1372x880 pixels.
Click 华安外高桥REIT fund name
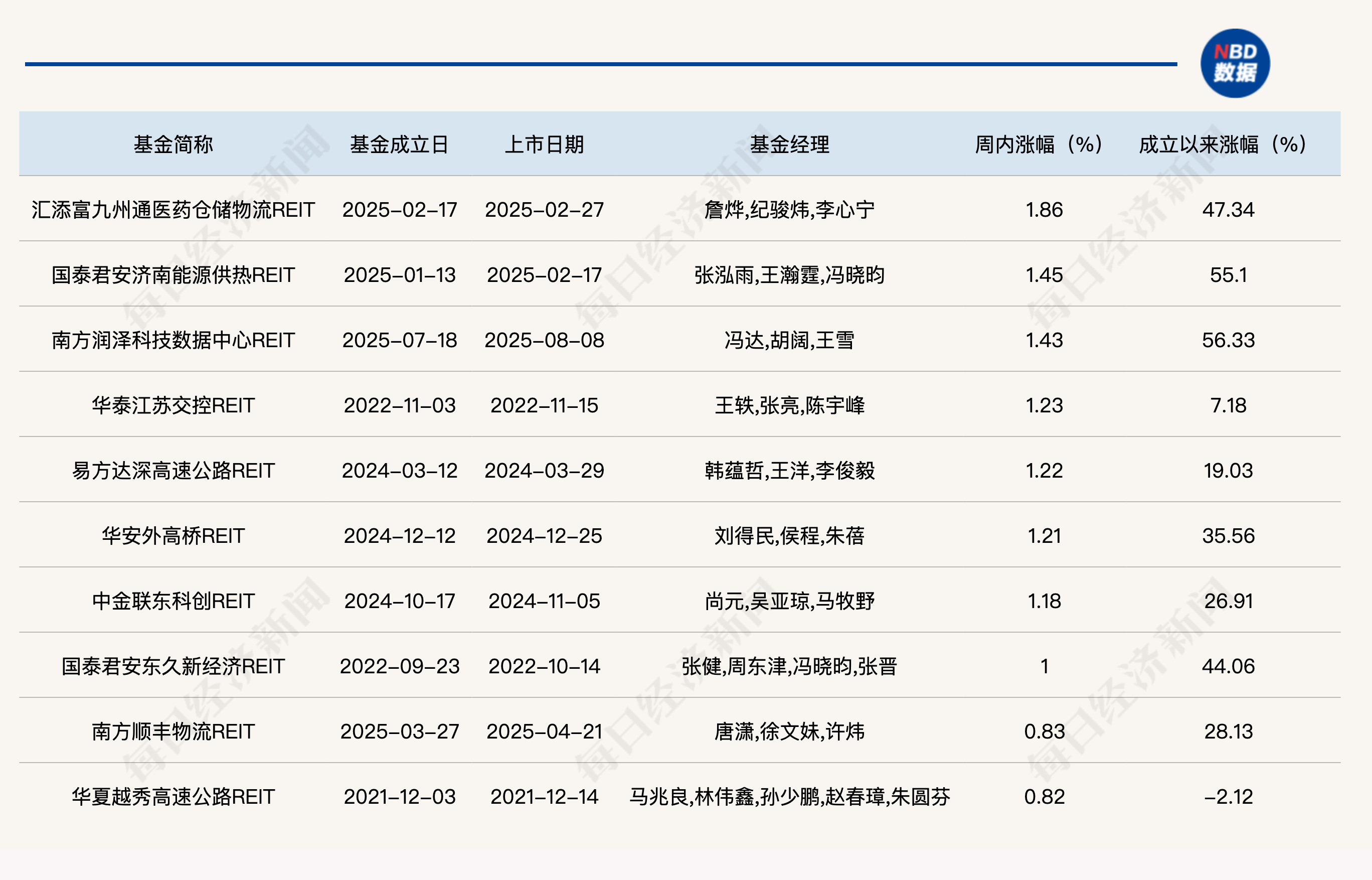[x=173, y=535]
